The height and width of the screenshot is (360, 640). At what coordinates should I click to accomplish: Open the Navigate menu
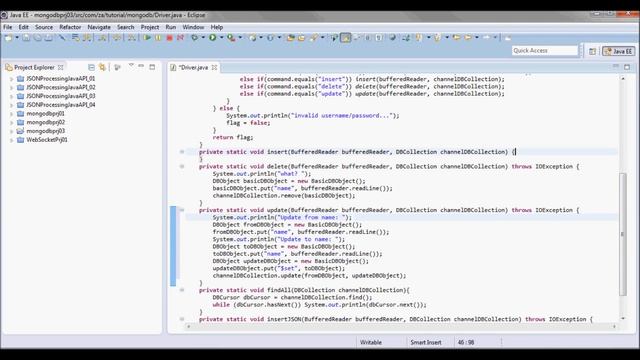pos(99,27)
